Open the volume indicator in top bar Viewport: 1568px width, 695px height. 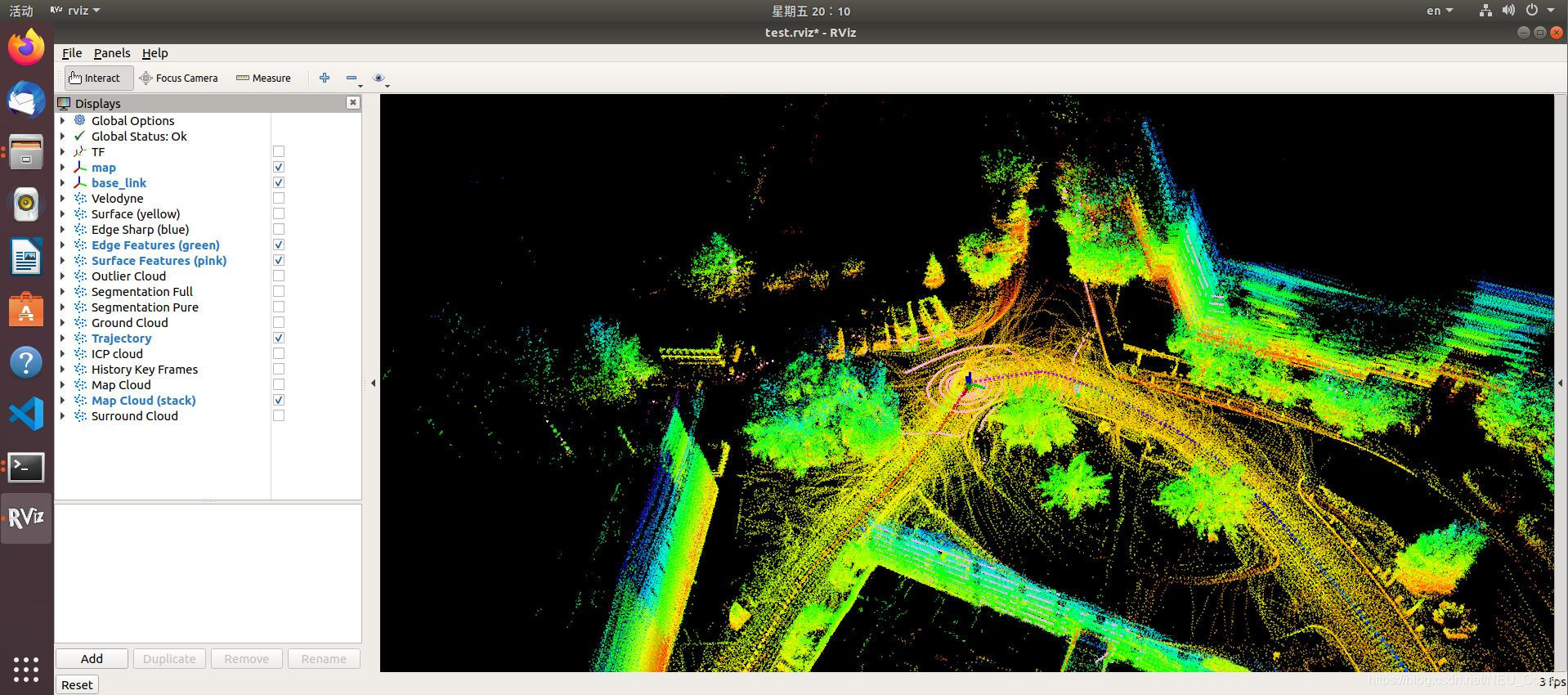click(1508, 11)
